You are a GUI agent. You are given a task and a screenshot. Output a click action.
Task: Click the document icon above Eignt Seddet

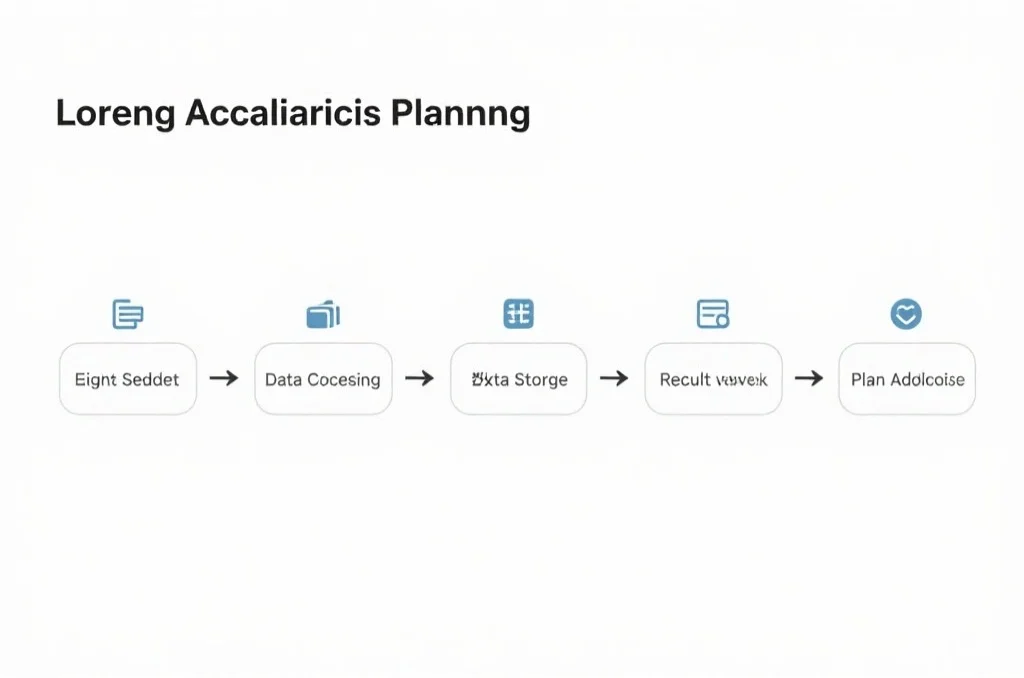(127, 314)
